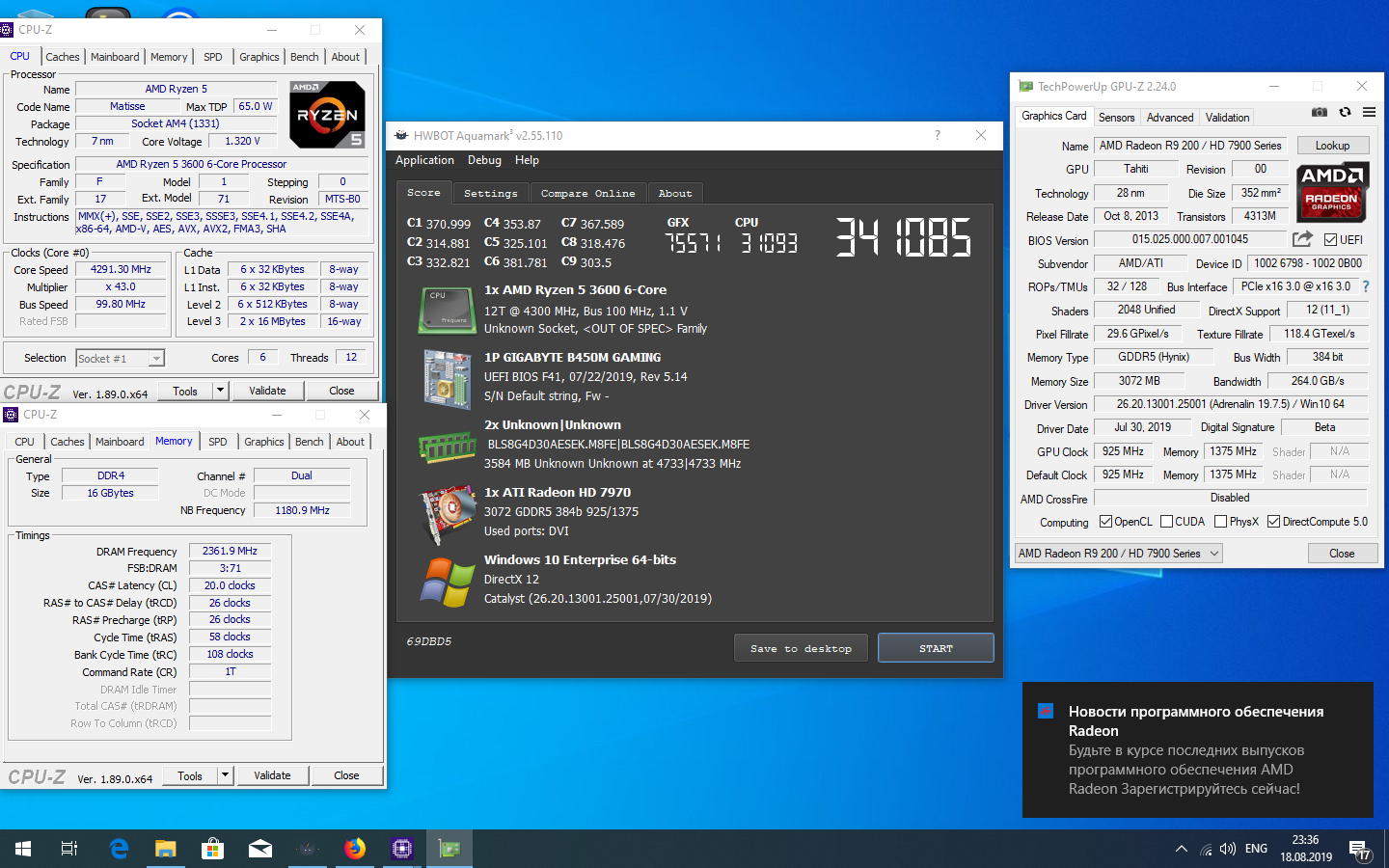
Task: Switch to Sensors tab in GPU-Z
Action: (1116, 117)
